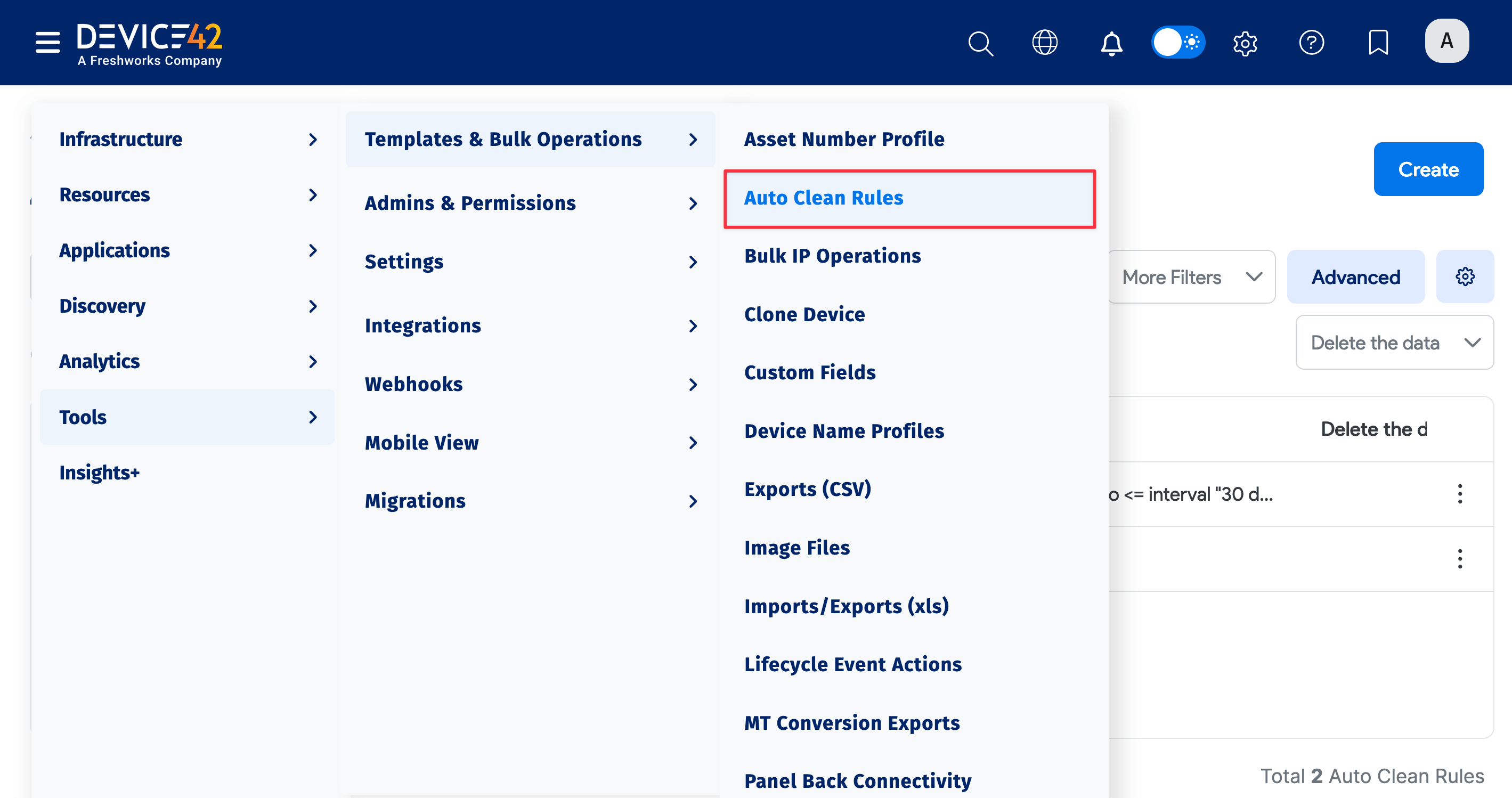Open table column settings gear

[x=1465, y=276]
